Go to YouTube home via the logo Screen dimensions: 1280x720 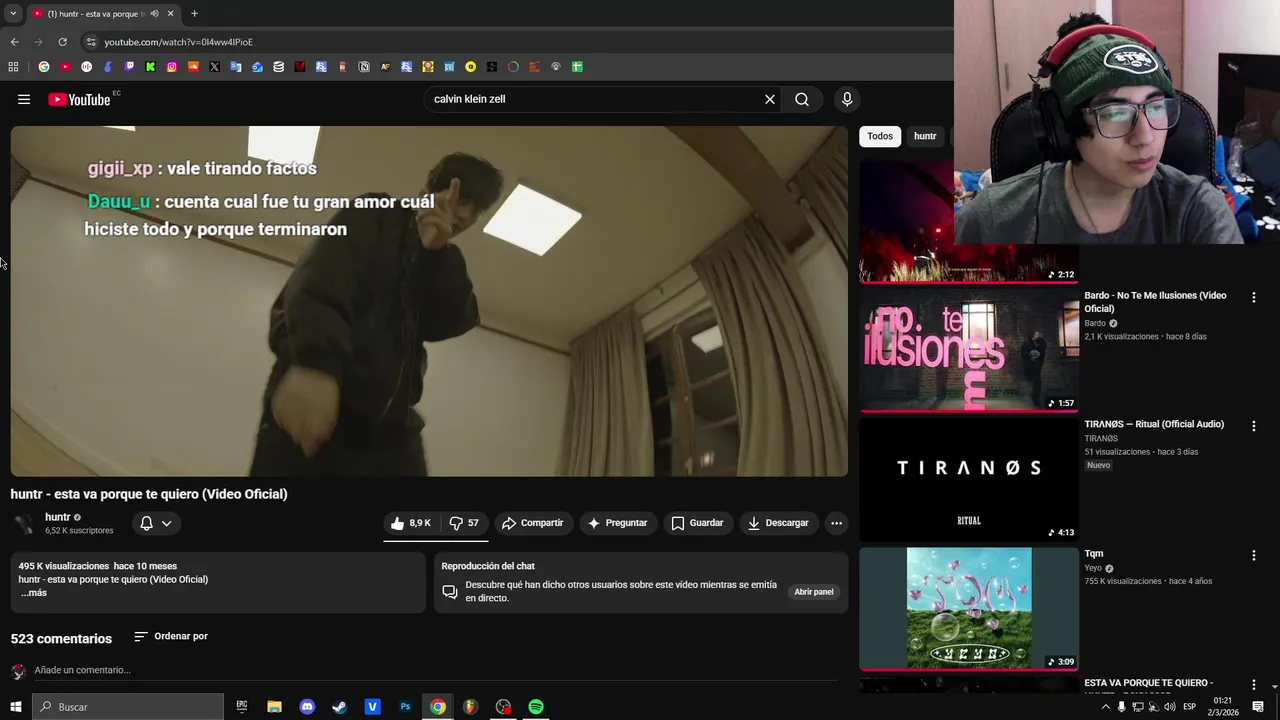click(x=79, y=99)
